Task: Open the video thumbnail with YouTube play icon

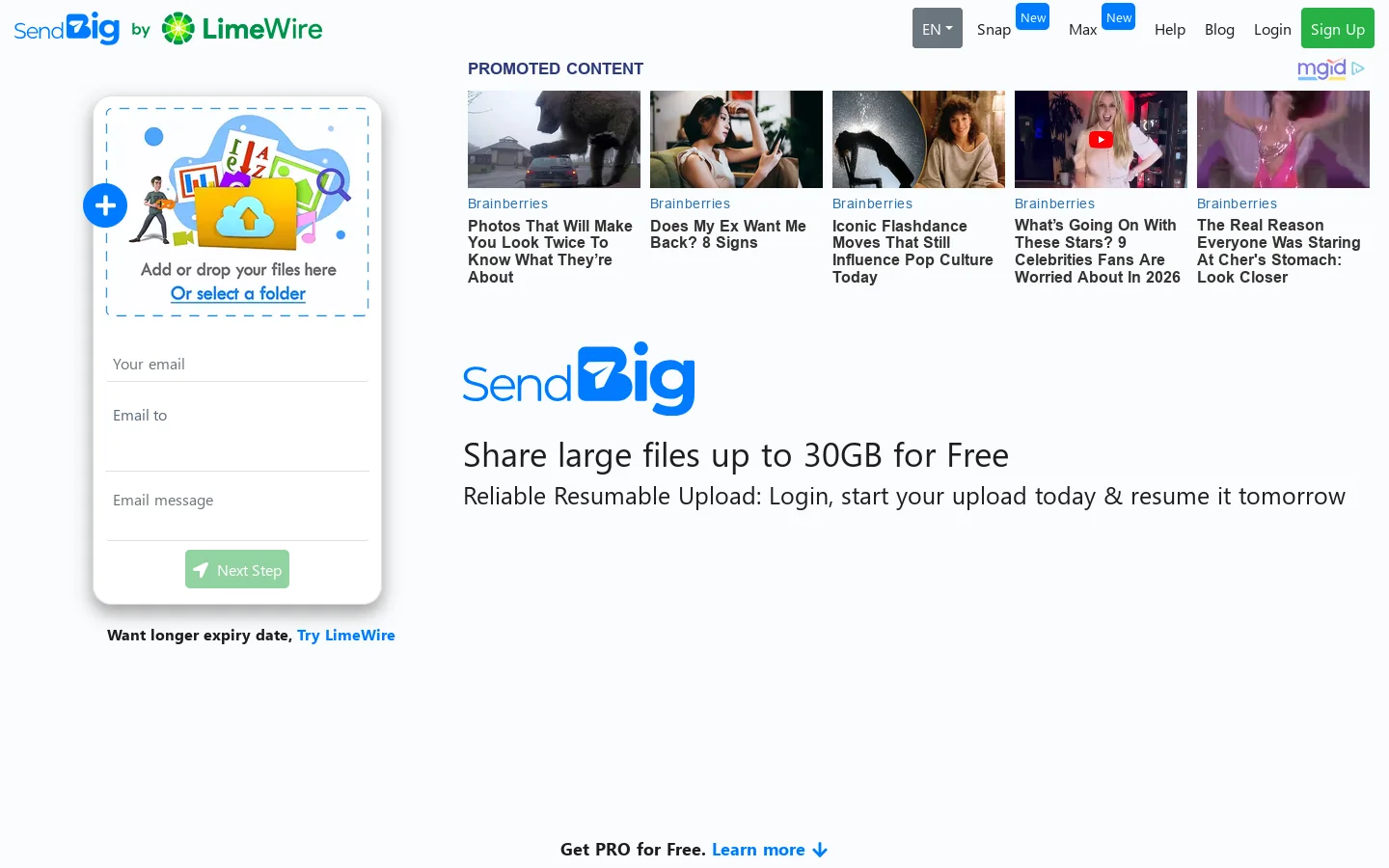Action: [x=1101, y=139]
